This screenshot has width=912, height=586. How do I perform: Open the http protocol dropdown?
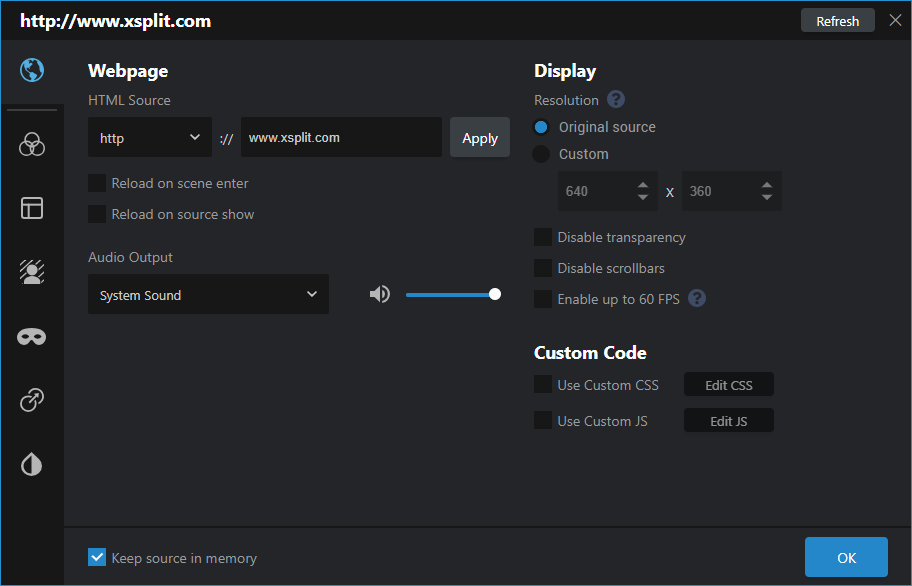[150, 137]
